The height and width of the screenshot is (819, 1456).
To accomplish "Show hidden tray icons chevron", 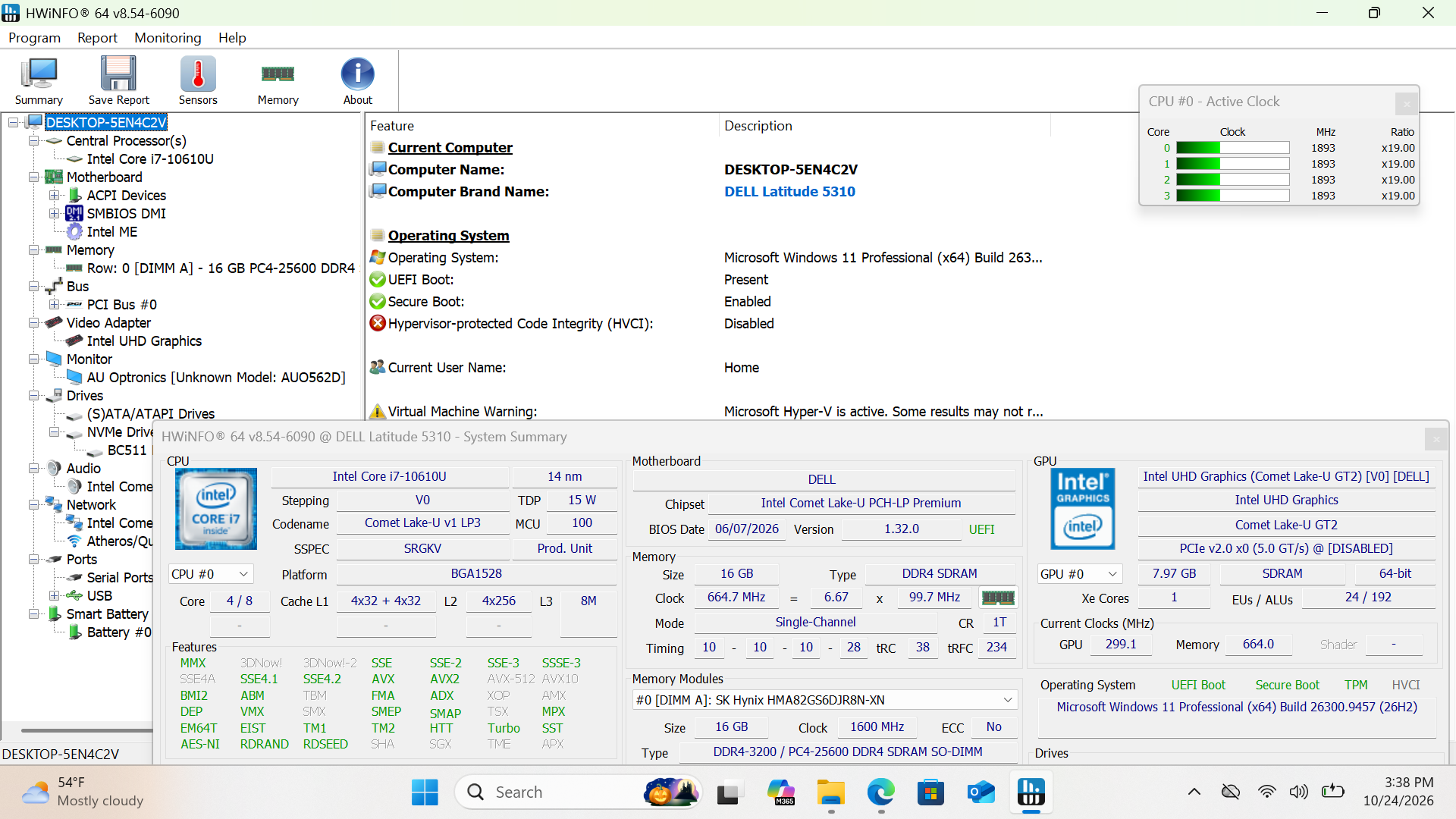I will (x=1194, y=792).
